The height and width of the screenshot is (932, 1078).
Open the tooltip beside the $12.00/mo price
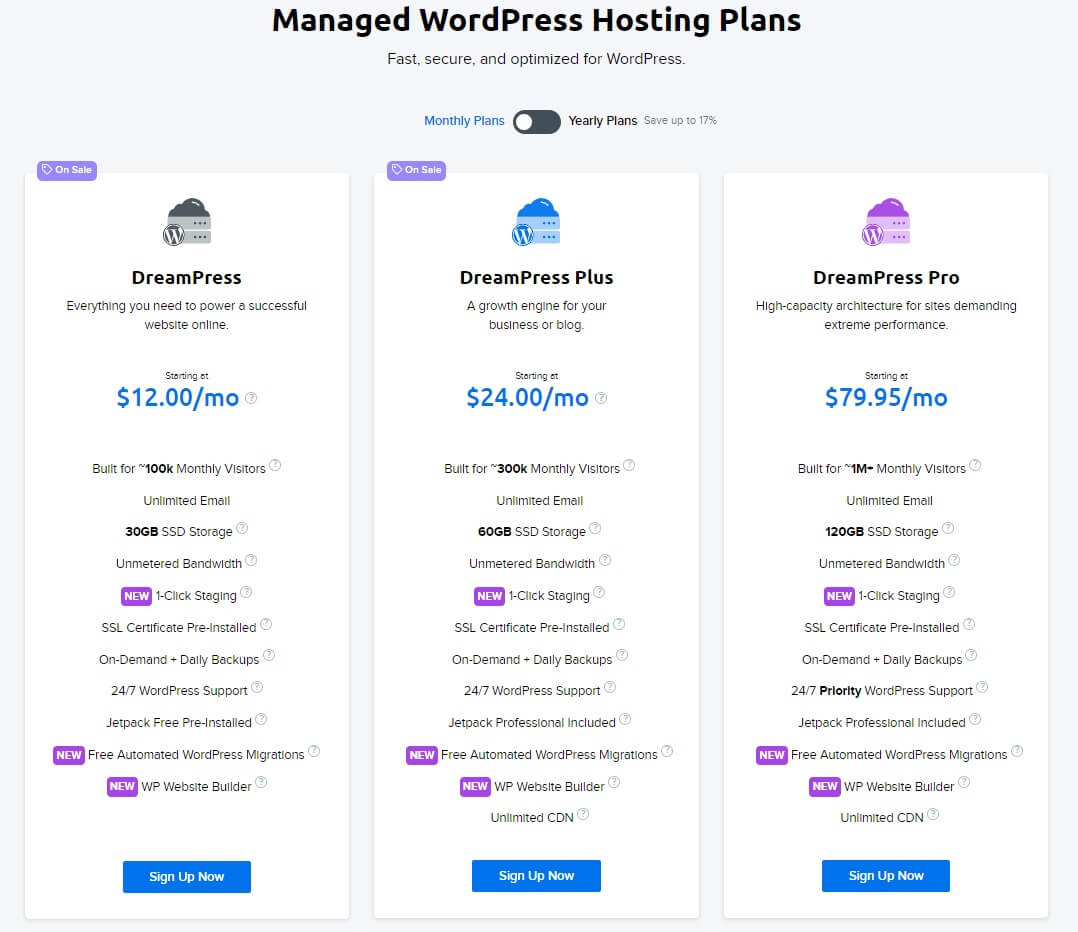[x=251, y=398]
